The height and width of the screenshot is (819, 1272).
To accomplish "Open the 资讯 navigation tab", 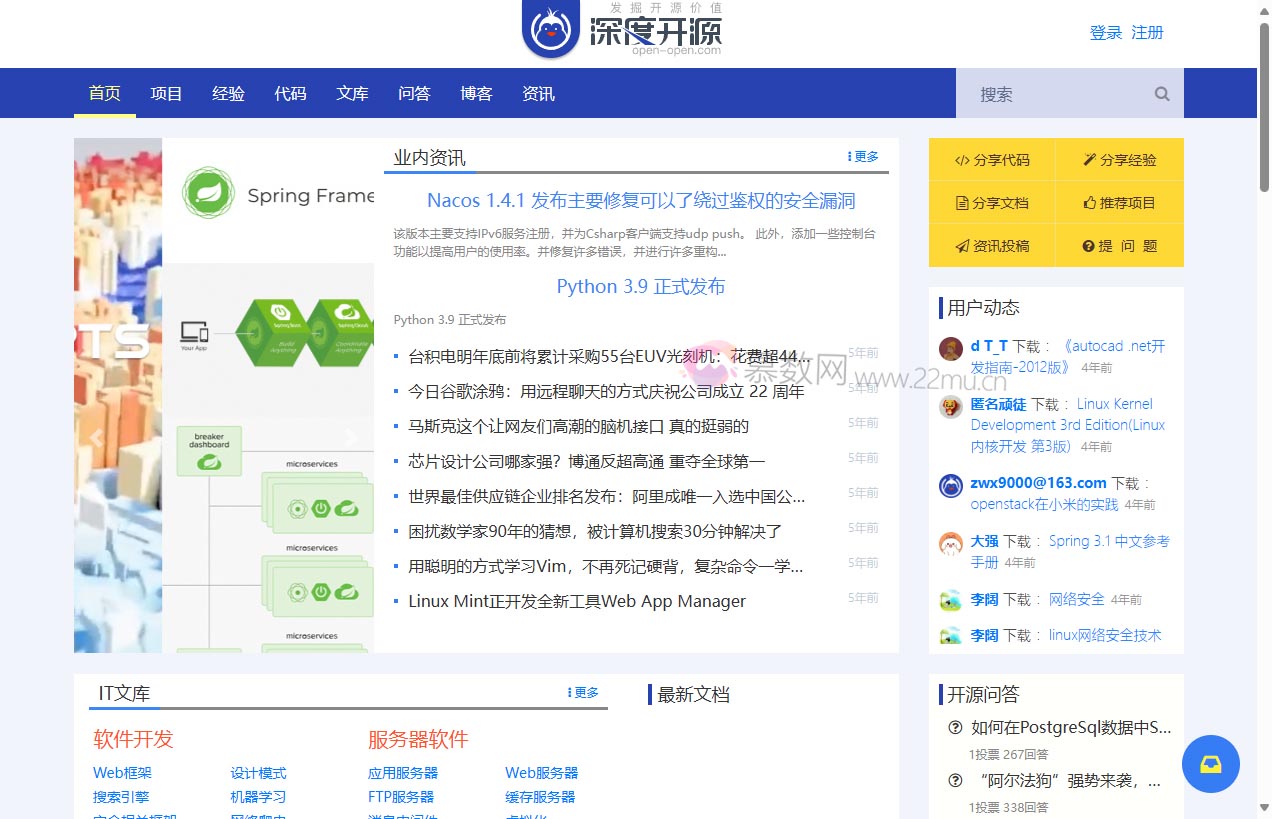I will [538, 93].
